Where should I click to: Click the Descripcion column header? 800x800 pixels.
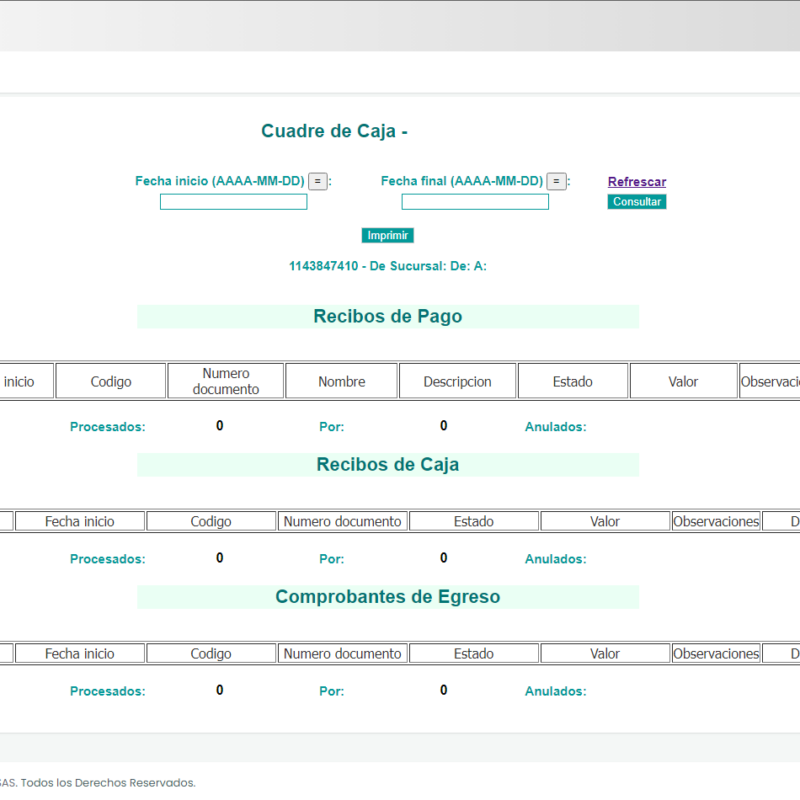[x=457, y=381]
